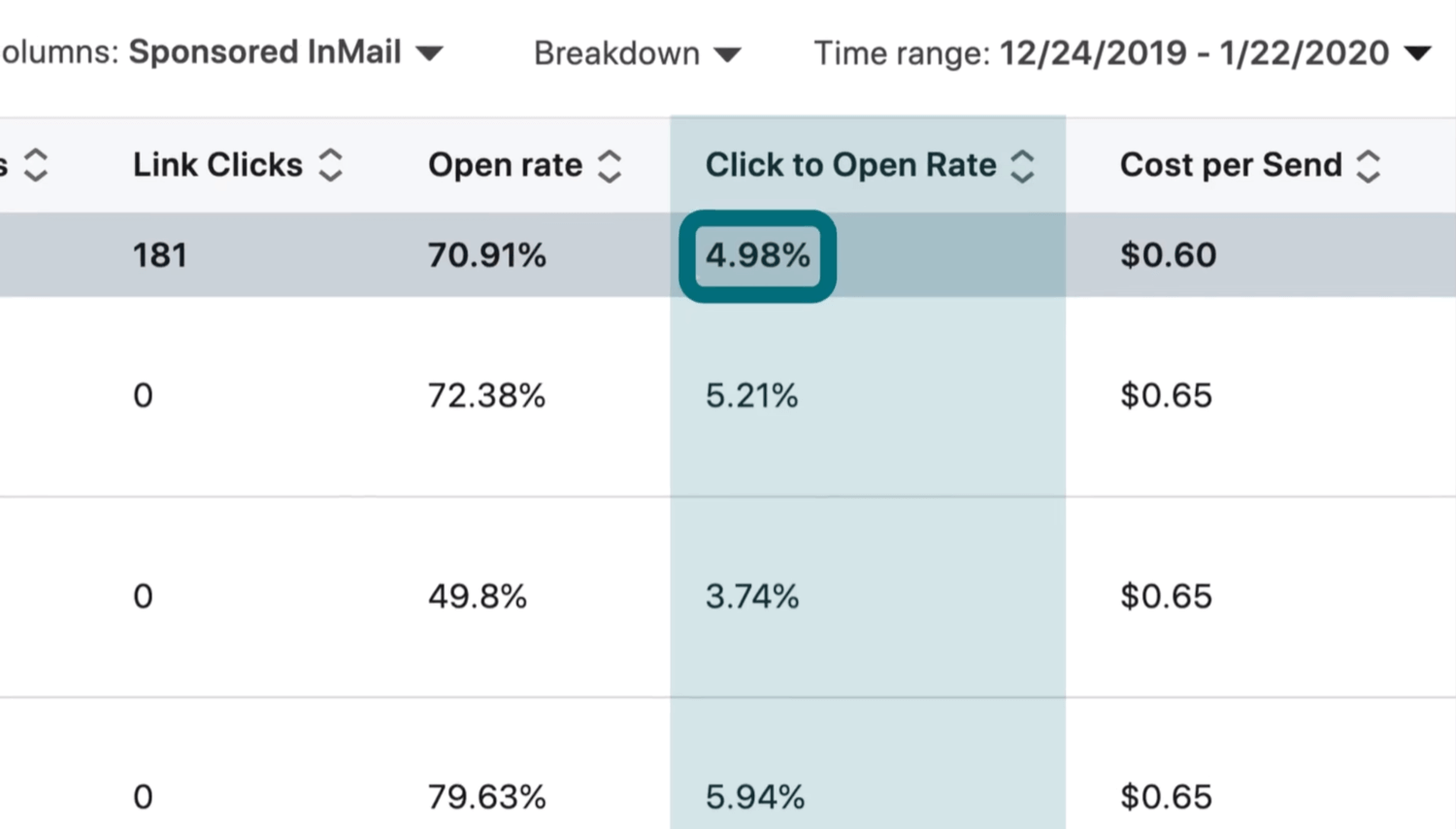Image resolution: width=1456 pixels, height=829 pixels.
Task: Click the sort icon beside Link Clicks
Action: point(330,165)
